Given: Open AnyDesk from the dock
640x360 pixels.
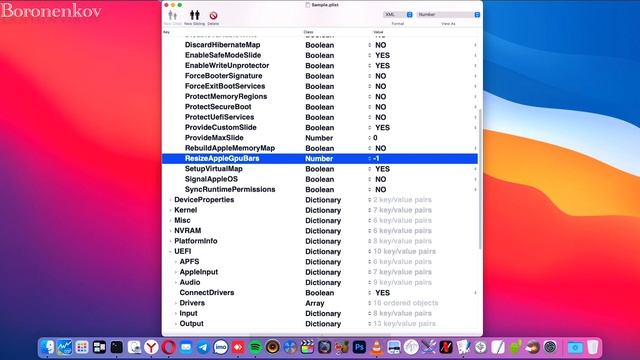Looking at the screenshot, I should point(238,347).
